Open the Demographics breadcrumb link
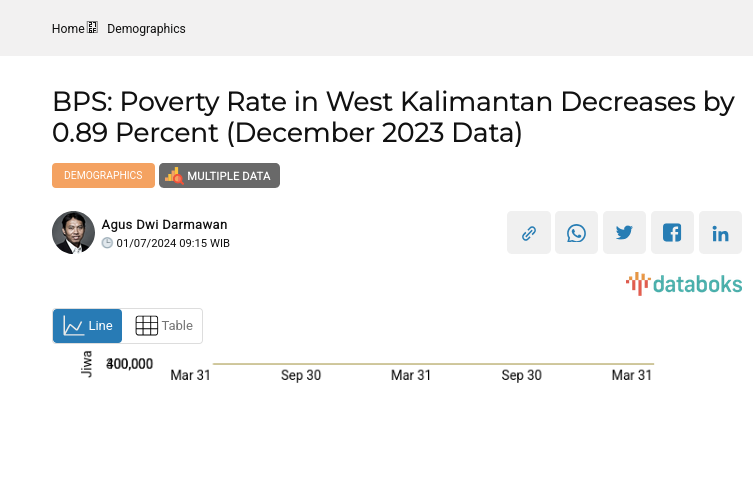 pos(146,29)
